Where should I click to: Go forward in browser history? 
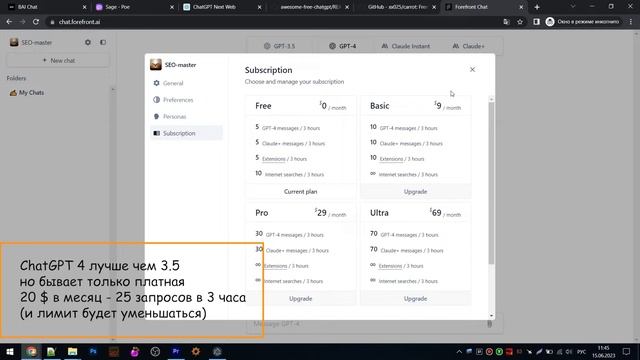(x=22, y=22)
